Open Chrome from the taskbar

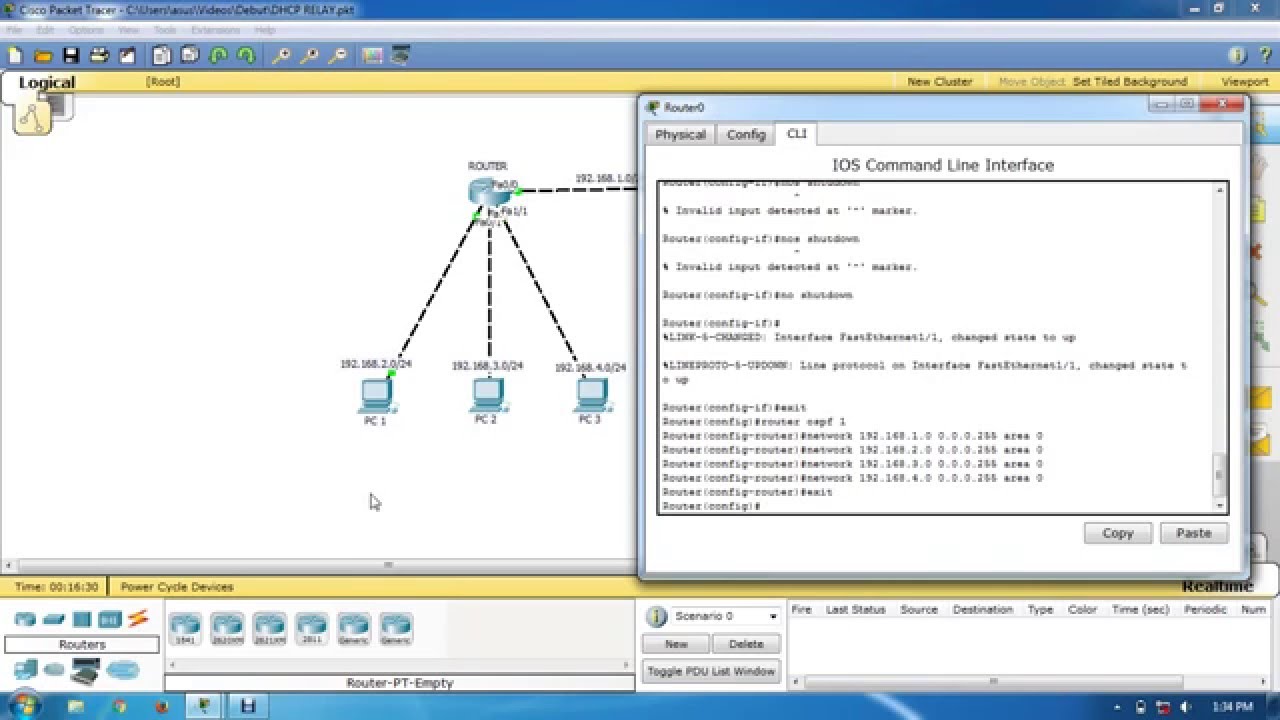(120, 706)
